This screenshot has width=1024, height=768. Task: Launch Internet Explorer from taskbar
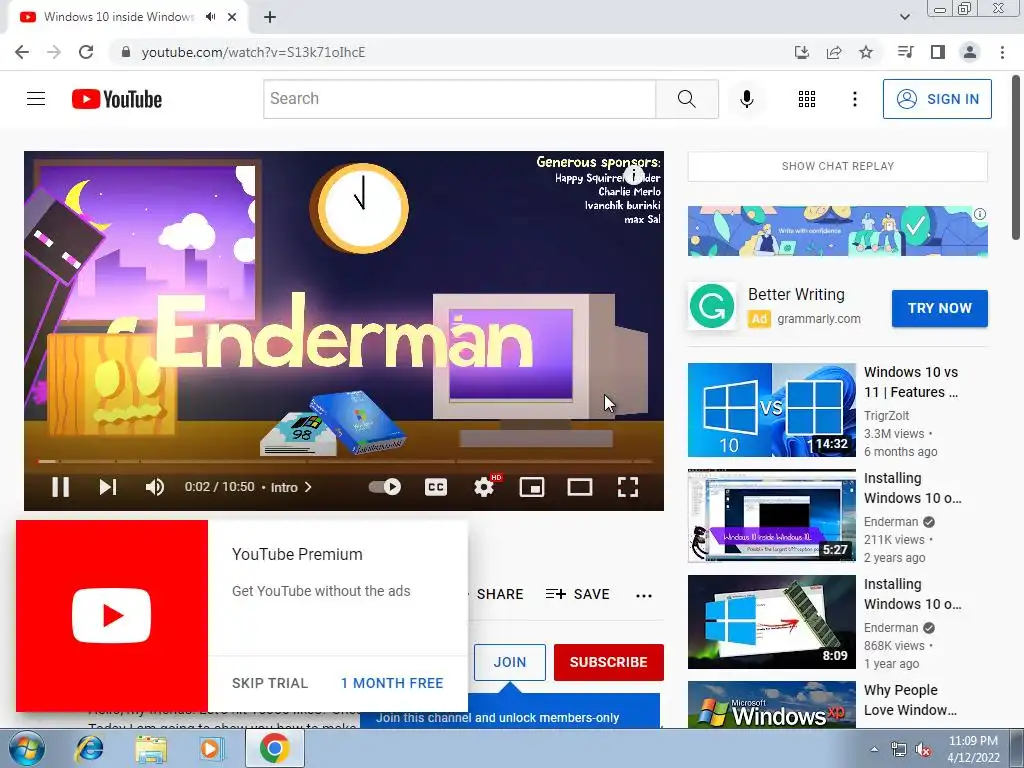tap(89, 748)
